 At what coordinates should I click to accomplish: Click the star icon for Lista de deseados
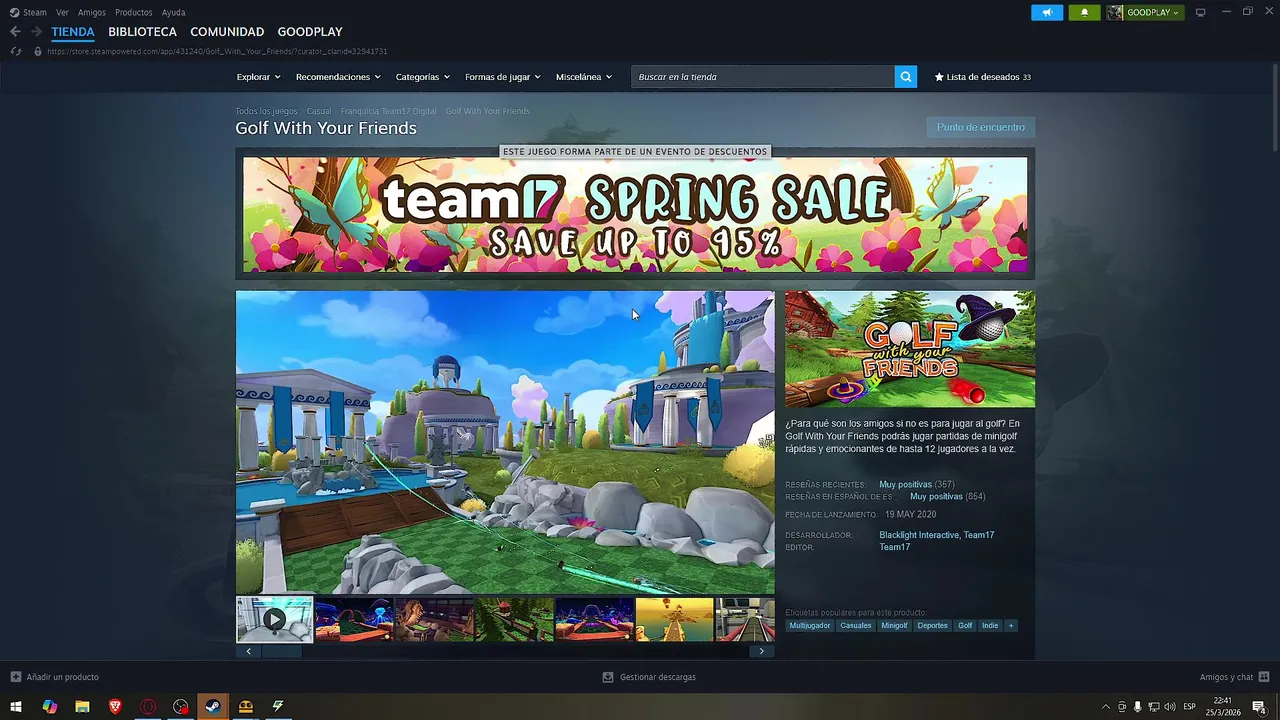(939, 77)
